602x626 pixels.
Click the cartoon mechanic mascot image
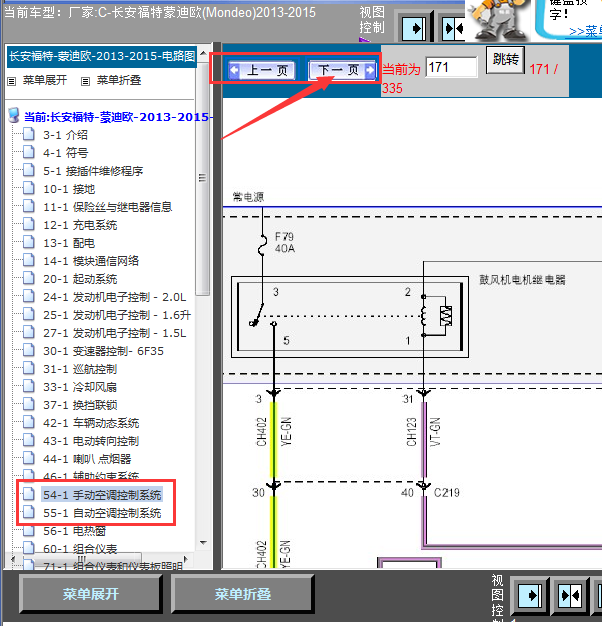coord(499,20)
